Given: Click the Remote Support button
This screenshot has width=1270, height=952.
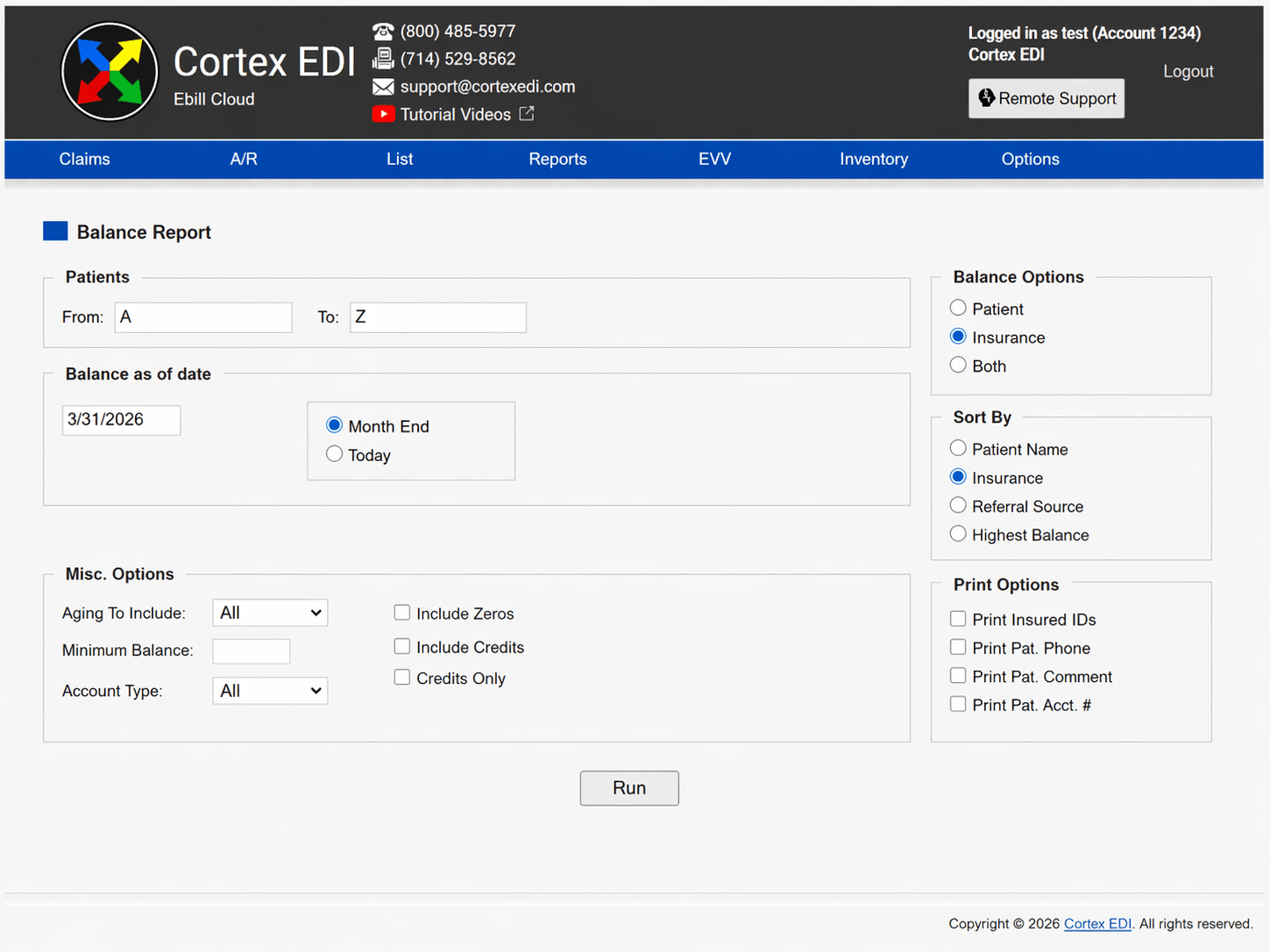Looking at the screenshot, I should pos(1047,98).
